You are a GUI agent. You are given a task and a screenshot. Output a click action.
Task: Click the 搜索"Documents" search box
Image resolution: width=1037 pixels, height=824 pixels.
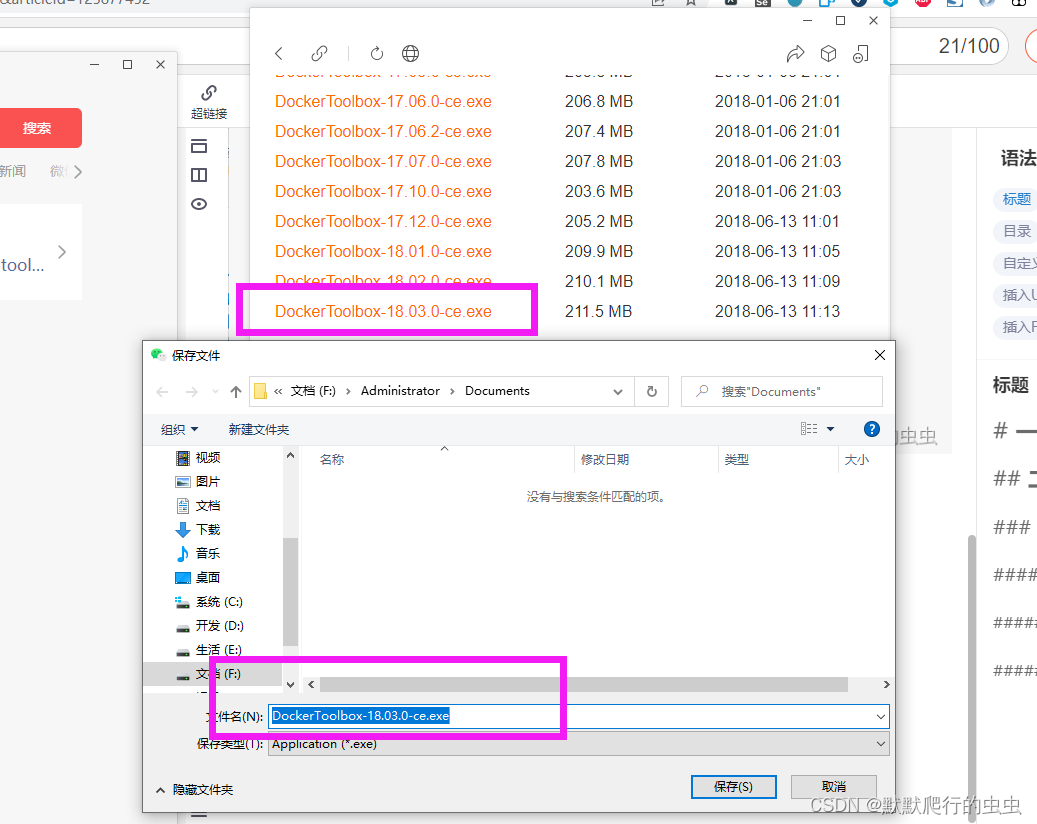tap(782, 391)
